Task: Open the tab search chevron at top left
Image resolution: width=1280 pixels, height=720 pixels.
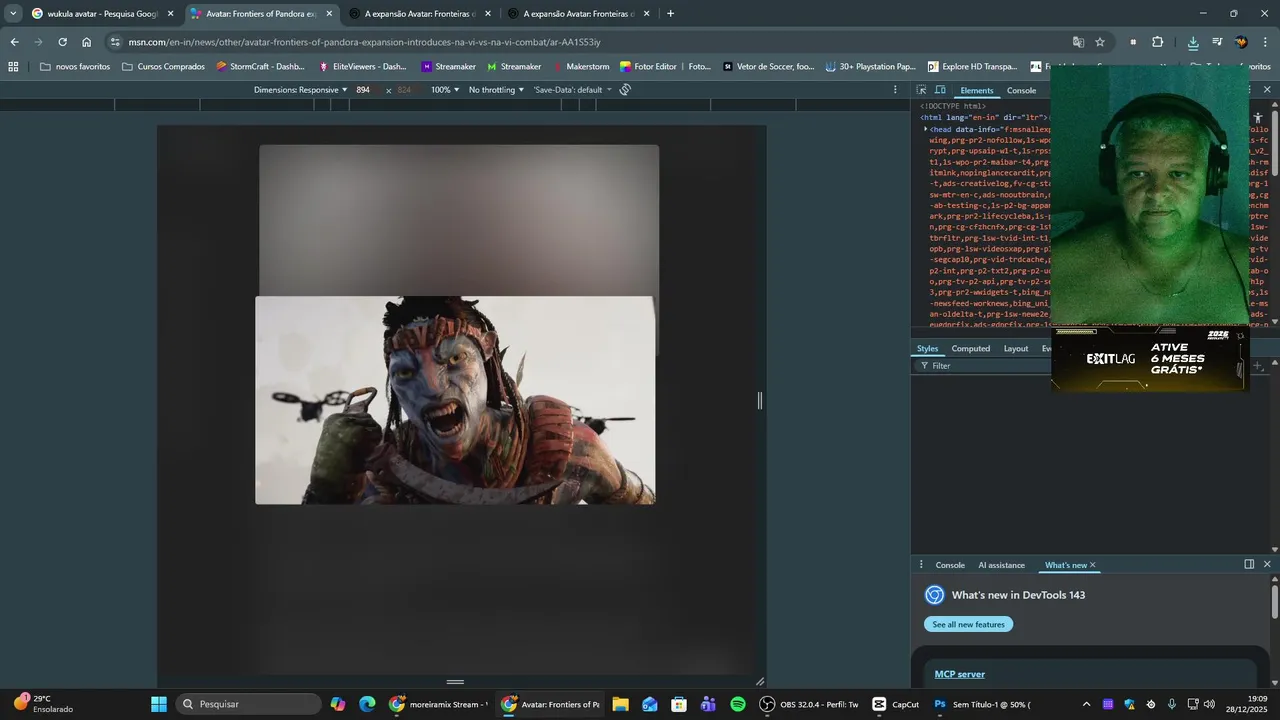Action: point(13,14)
